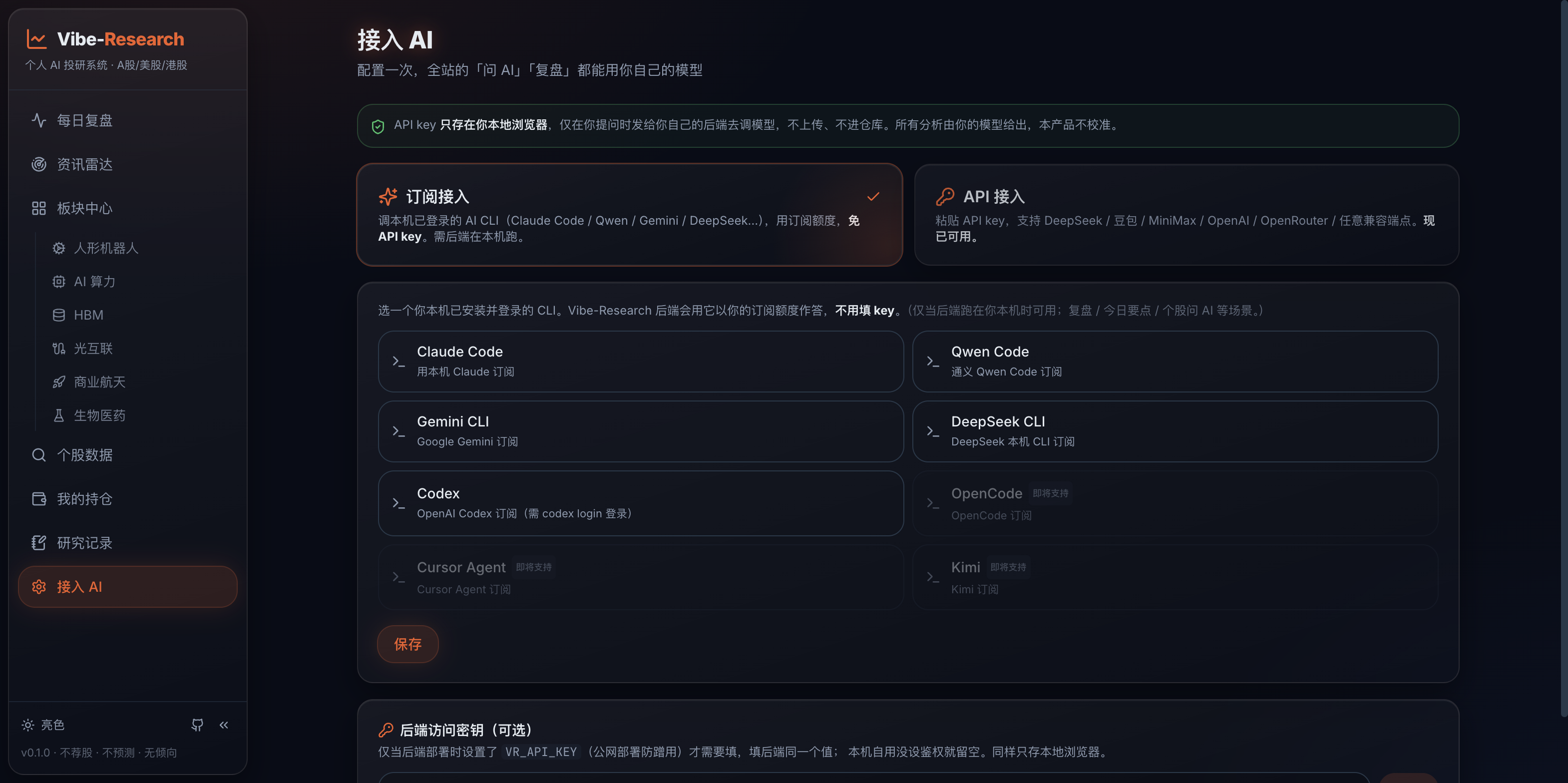
Task: Click the disabled OpenCode option
Action: click(x=1175, y=503)
